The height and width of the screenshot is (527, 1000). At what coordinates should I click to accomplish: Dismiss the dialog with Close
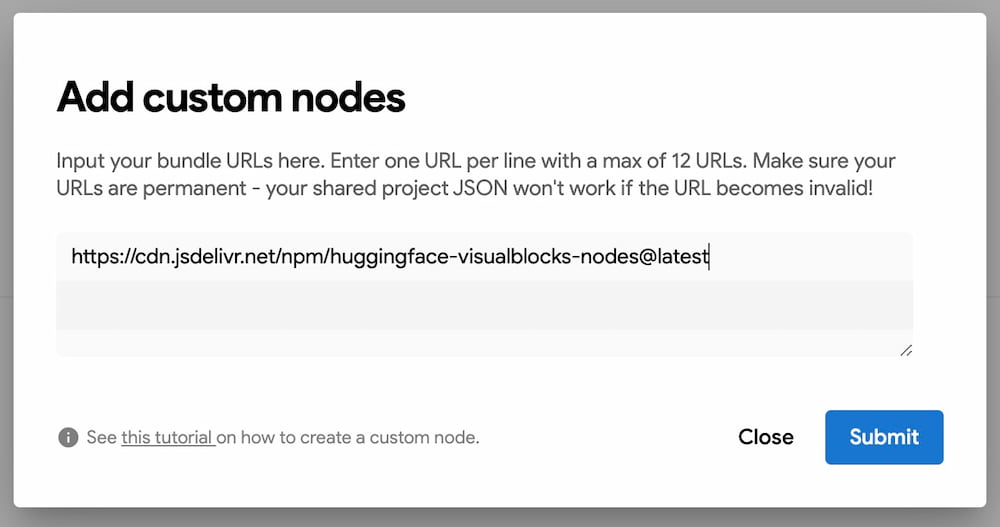click(x=765, y=437)
